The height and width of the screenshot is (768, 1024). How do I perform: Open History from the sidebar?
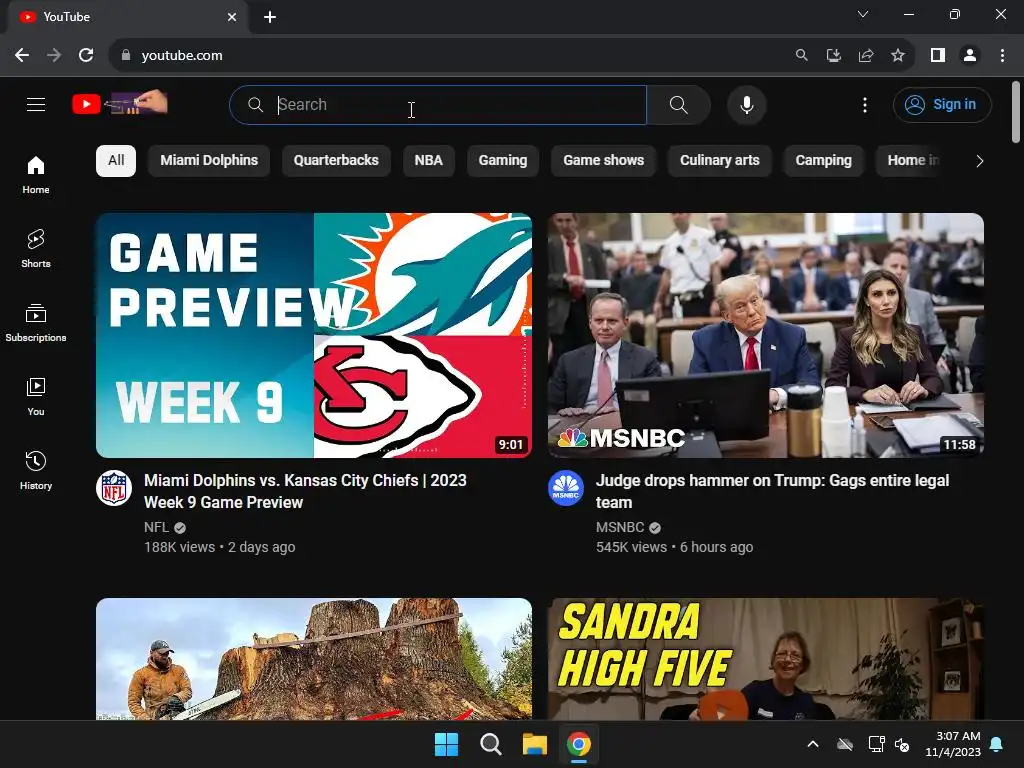point(36,470)
